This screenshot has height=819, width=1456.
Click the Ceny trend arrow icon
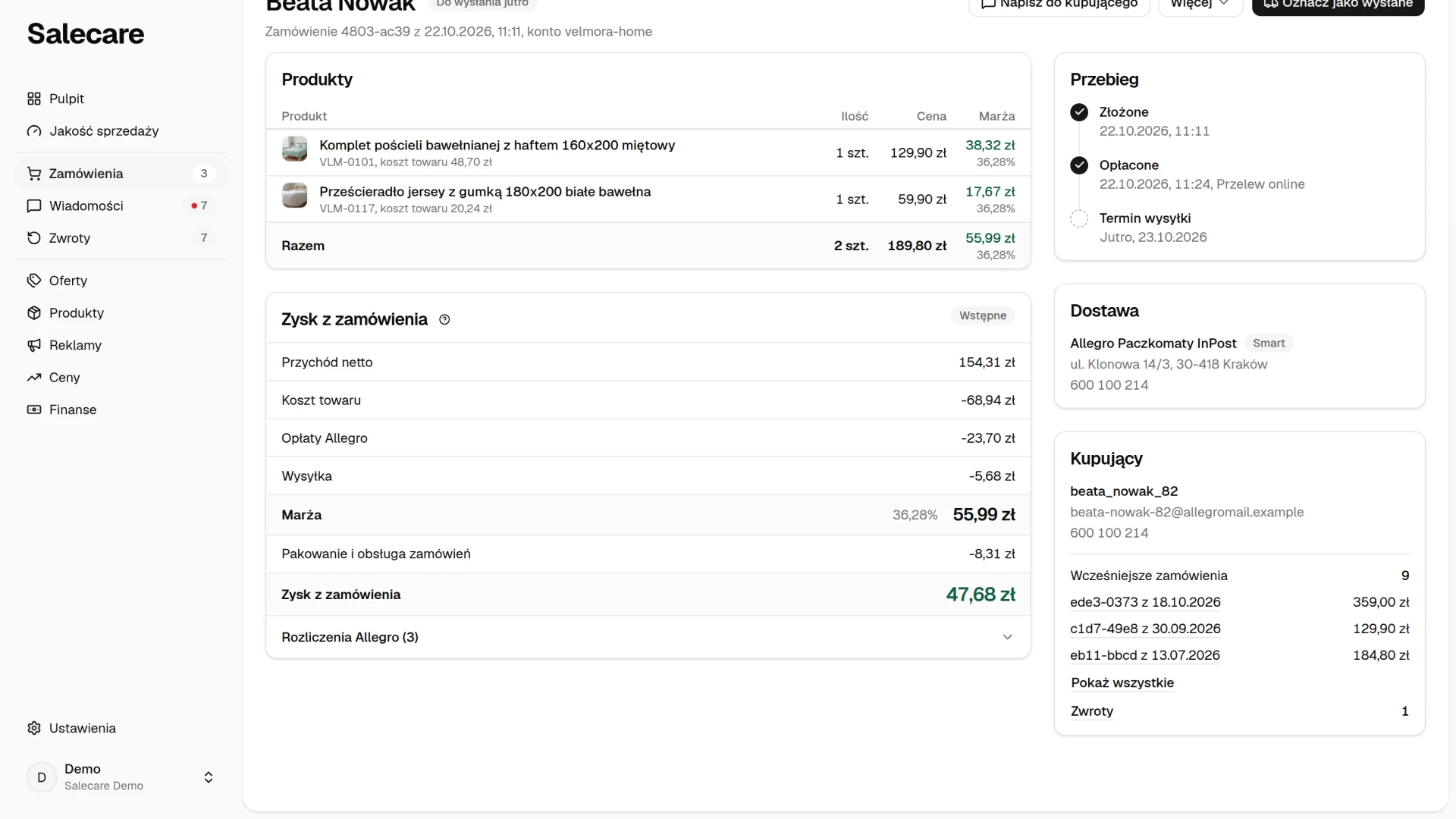pyautogui.click(x=34, y=378)
